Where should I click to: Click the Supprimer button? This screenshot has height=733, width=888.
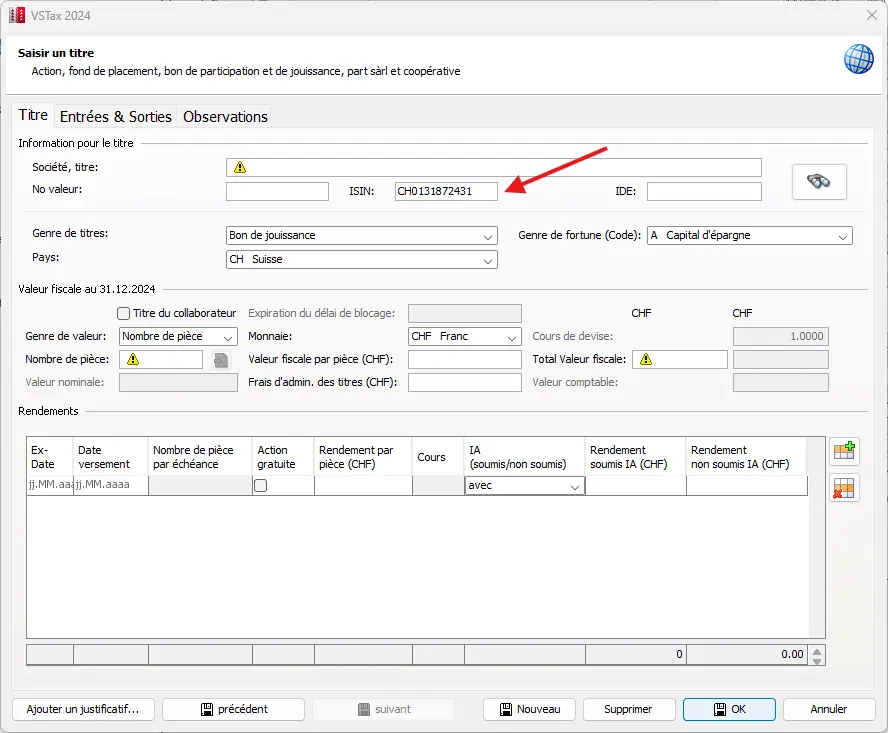point(627,709)
